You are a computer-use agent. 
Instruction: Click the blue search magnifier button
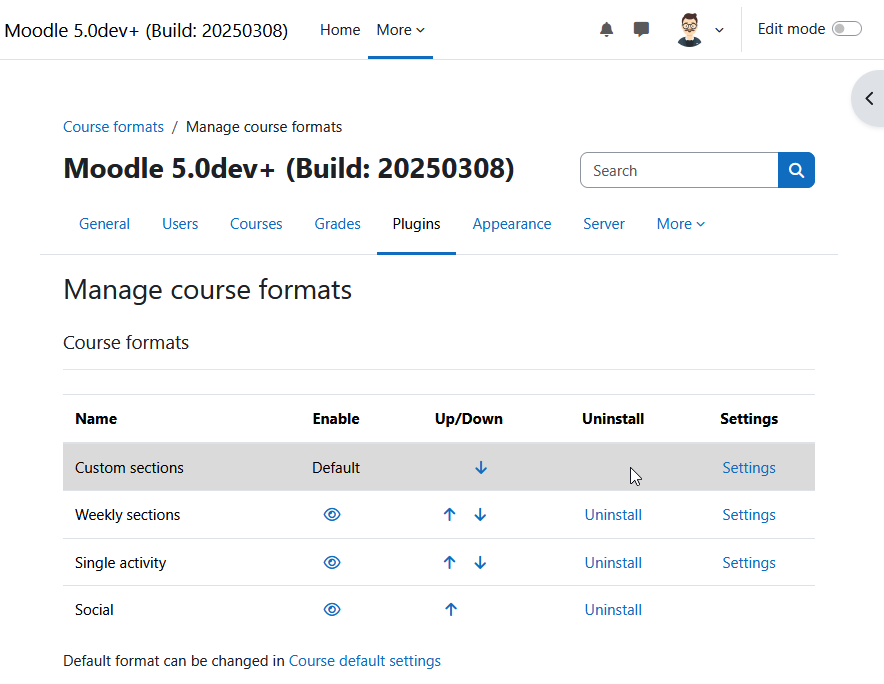click(x=796, y=170)
